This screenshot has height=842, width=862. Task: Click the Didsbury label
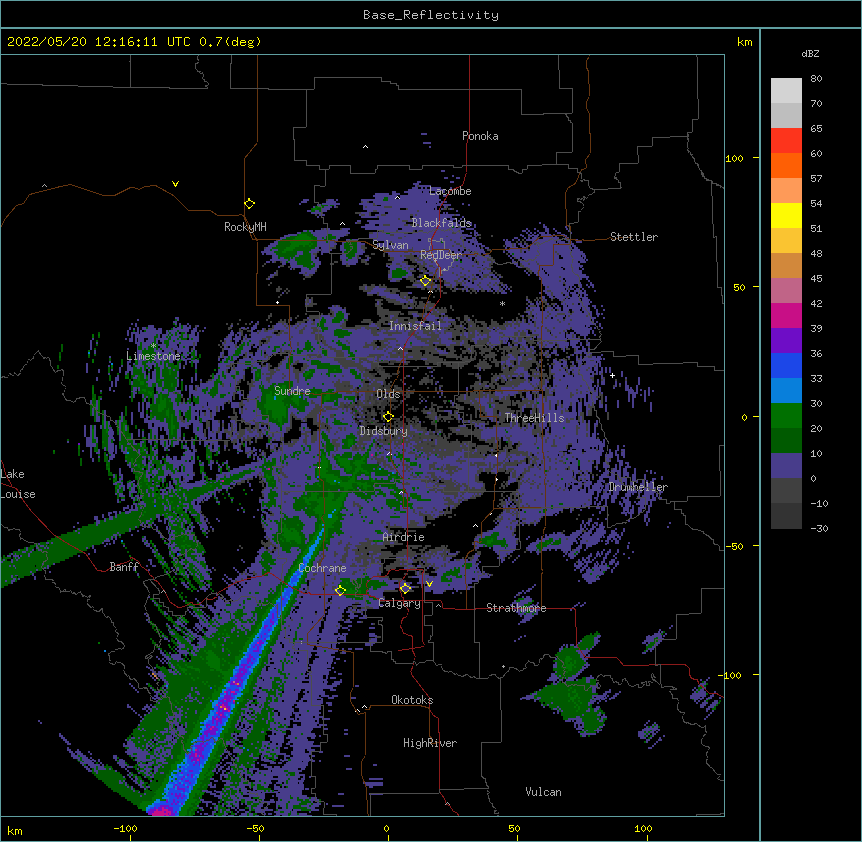tap(383, 431)
